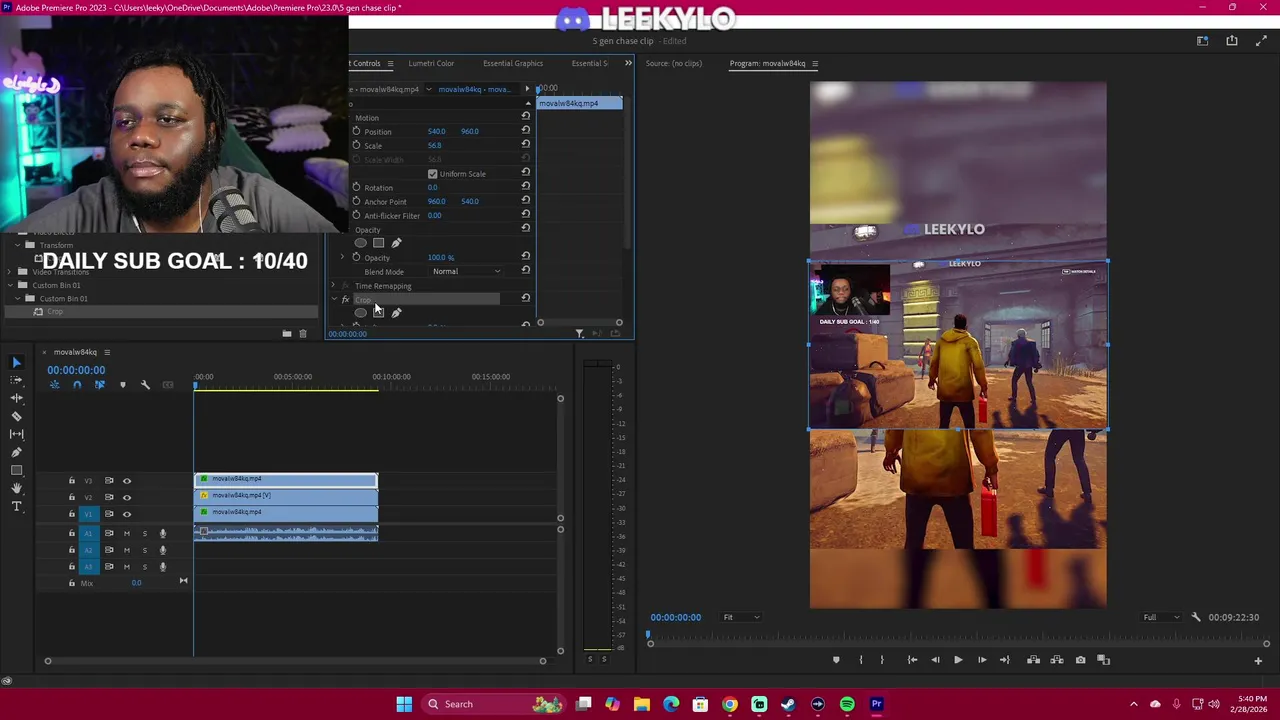This screenshot has height=720, width=1280.
Task: Delete the selected Effects panel item
Action: click(x=303, y=334)
